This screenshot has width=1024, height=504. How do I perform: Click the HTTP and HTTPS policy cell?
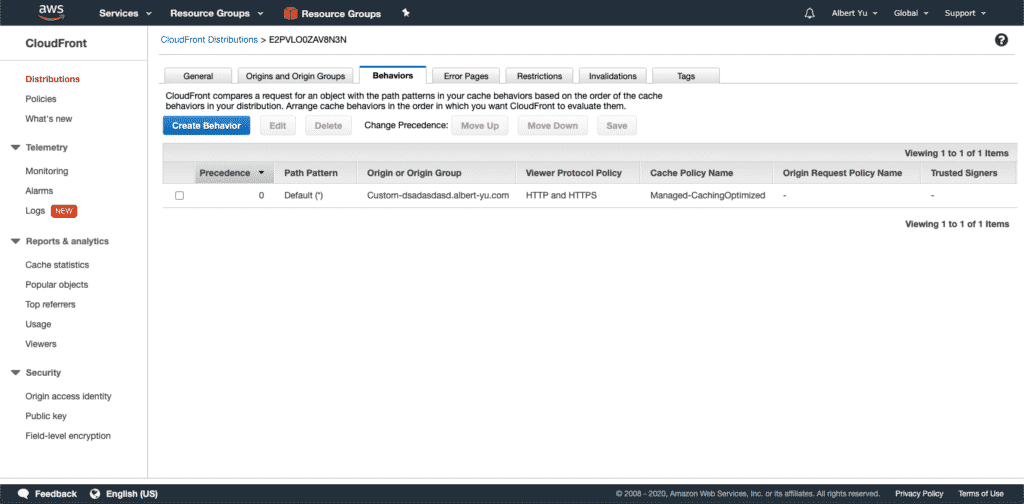pos(561,195)
